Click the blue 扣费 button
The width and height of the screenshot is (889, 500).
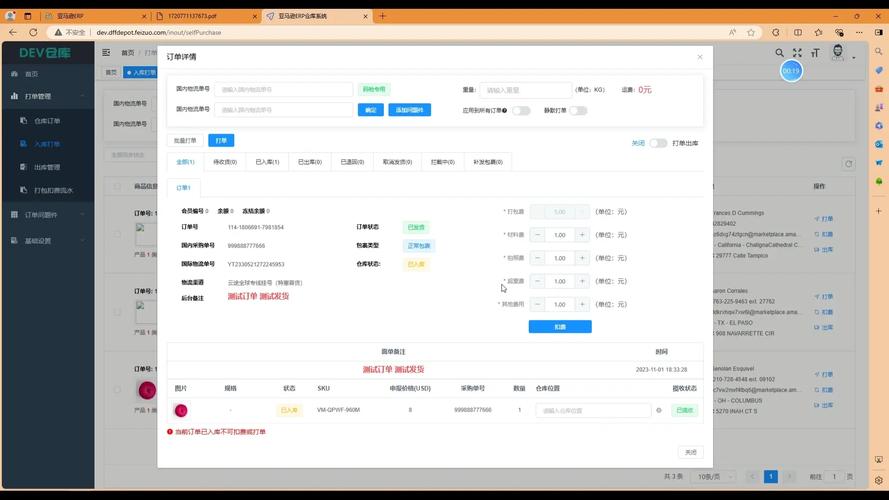click(x=559, y=326)
